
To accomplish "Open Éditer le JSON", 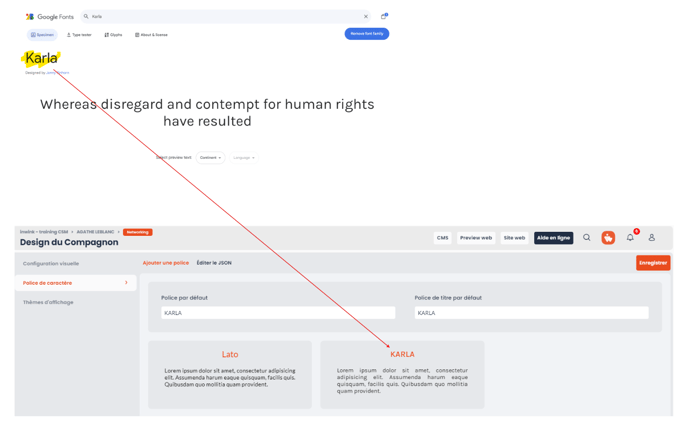I will 214,263.
